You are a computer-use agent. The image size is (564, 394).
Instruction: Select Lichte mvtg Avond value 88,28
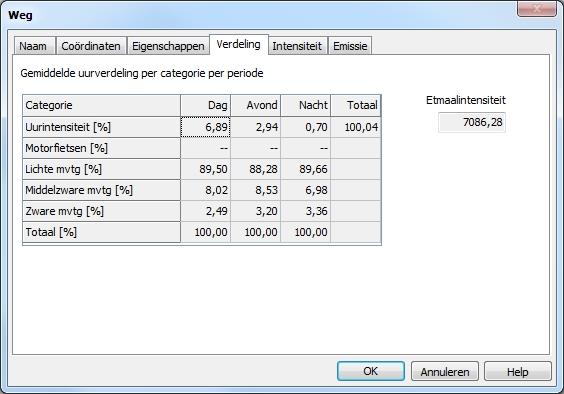pos(256,169)
